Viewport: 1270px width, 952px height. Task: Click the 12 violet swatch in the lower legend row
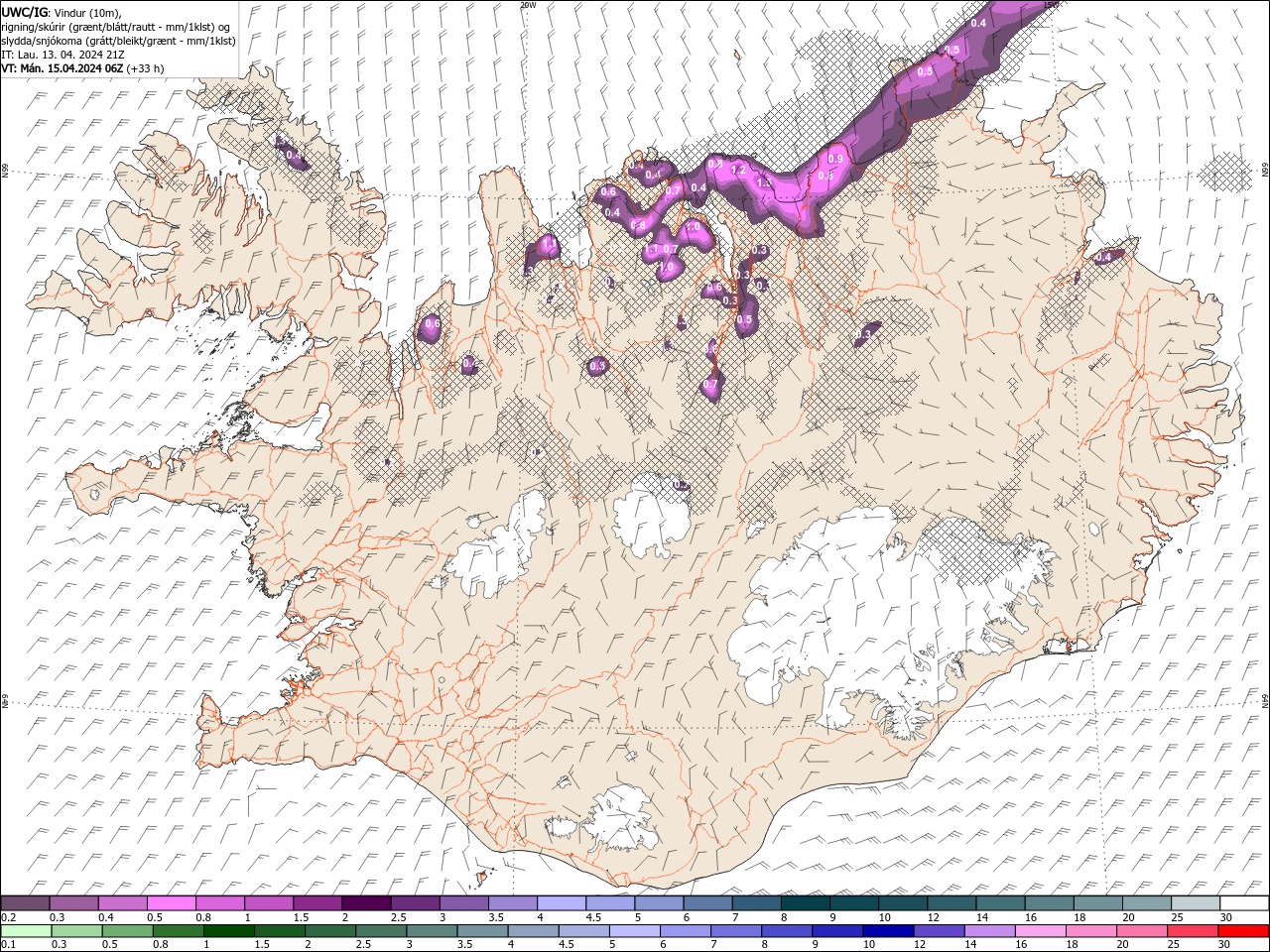(939, 931)
